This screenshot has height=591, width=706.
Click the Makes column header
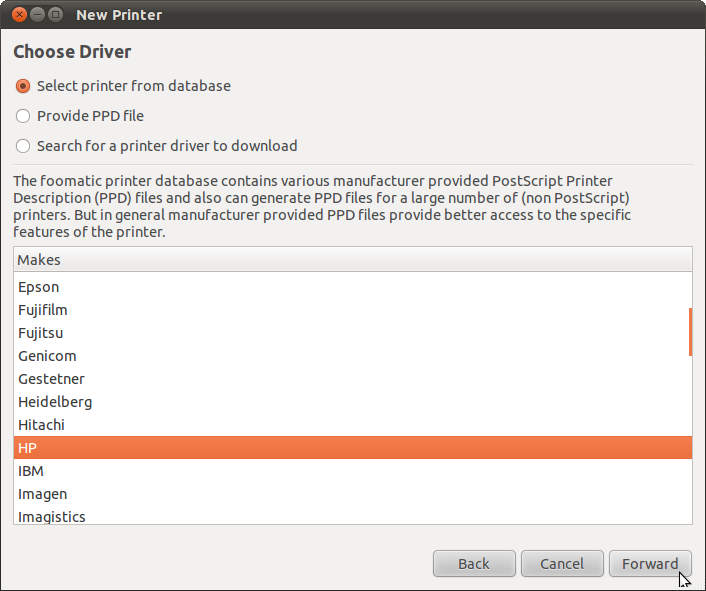[x=353, y=260]
